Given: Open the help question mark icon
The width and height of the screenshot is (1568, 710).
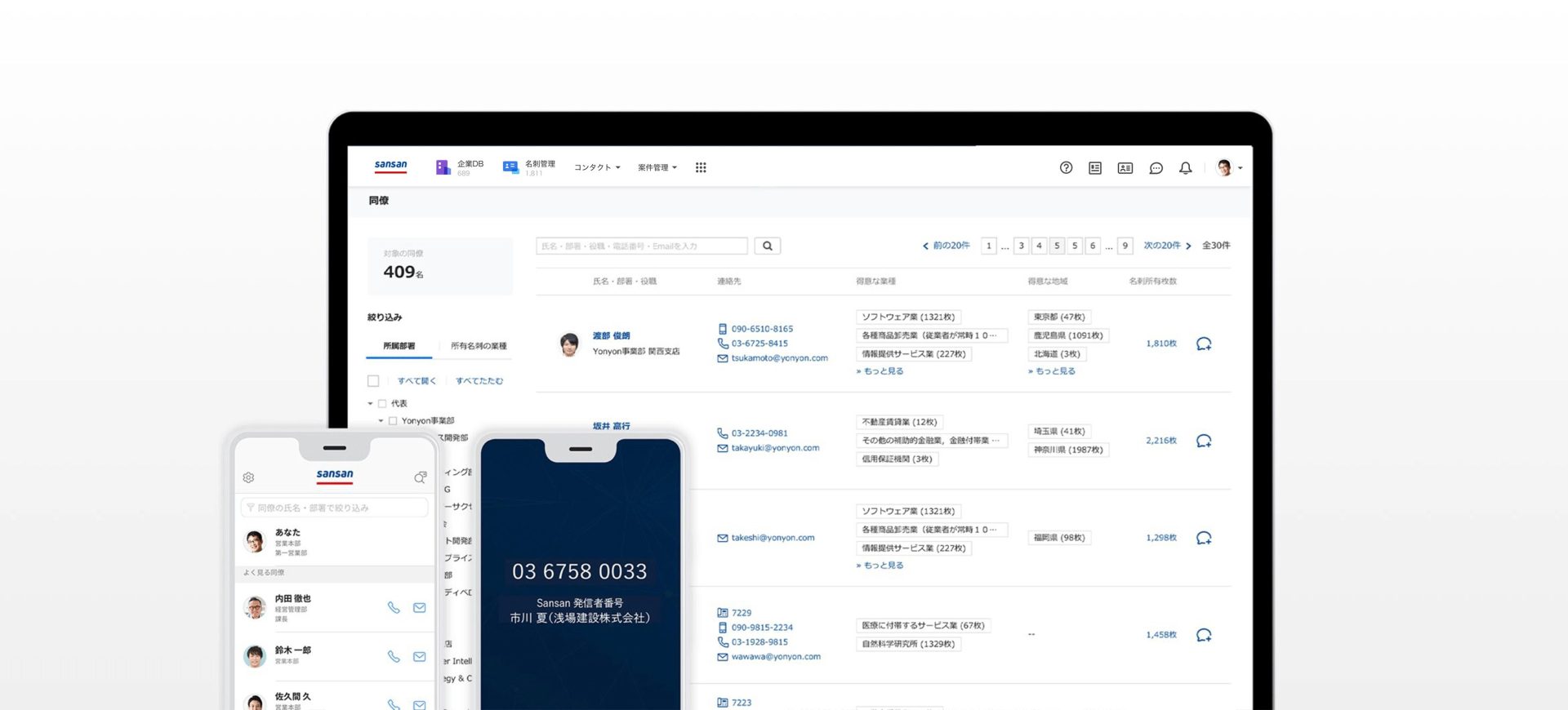Looking at the screenshot, I should (1066, 167).
